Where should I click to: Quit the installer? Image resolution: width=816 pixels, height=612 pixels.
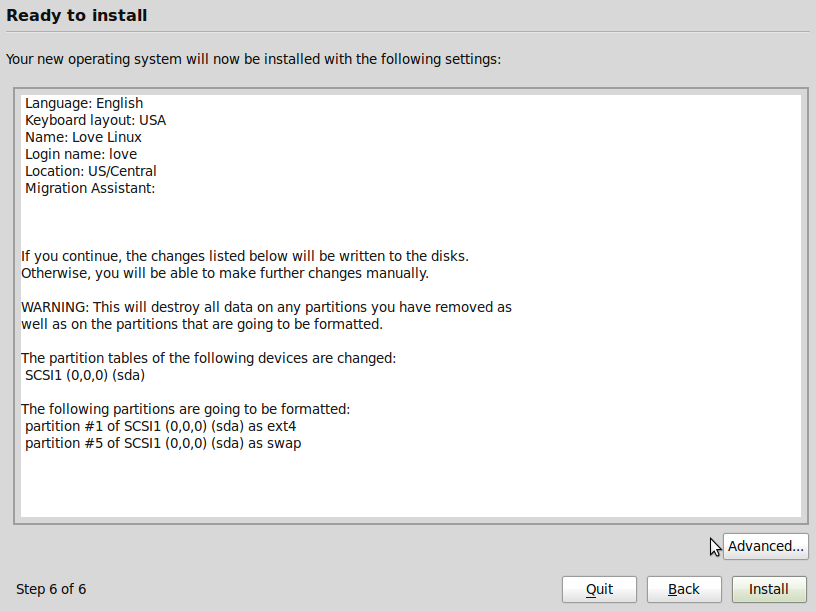point(599,589)
